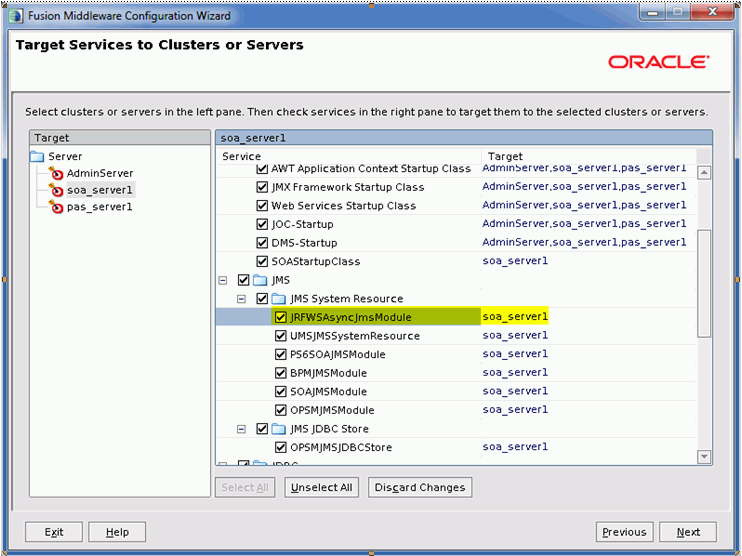Toggle the BPMJMSModule checkbox
Screen dimensions: 742x556
281,373
